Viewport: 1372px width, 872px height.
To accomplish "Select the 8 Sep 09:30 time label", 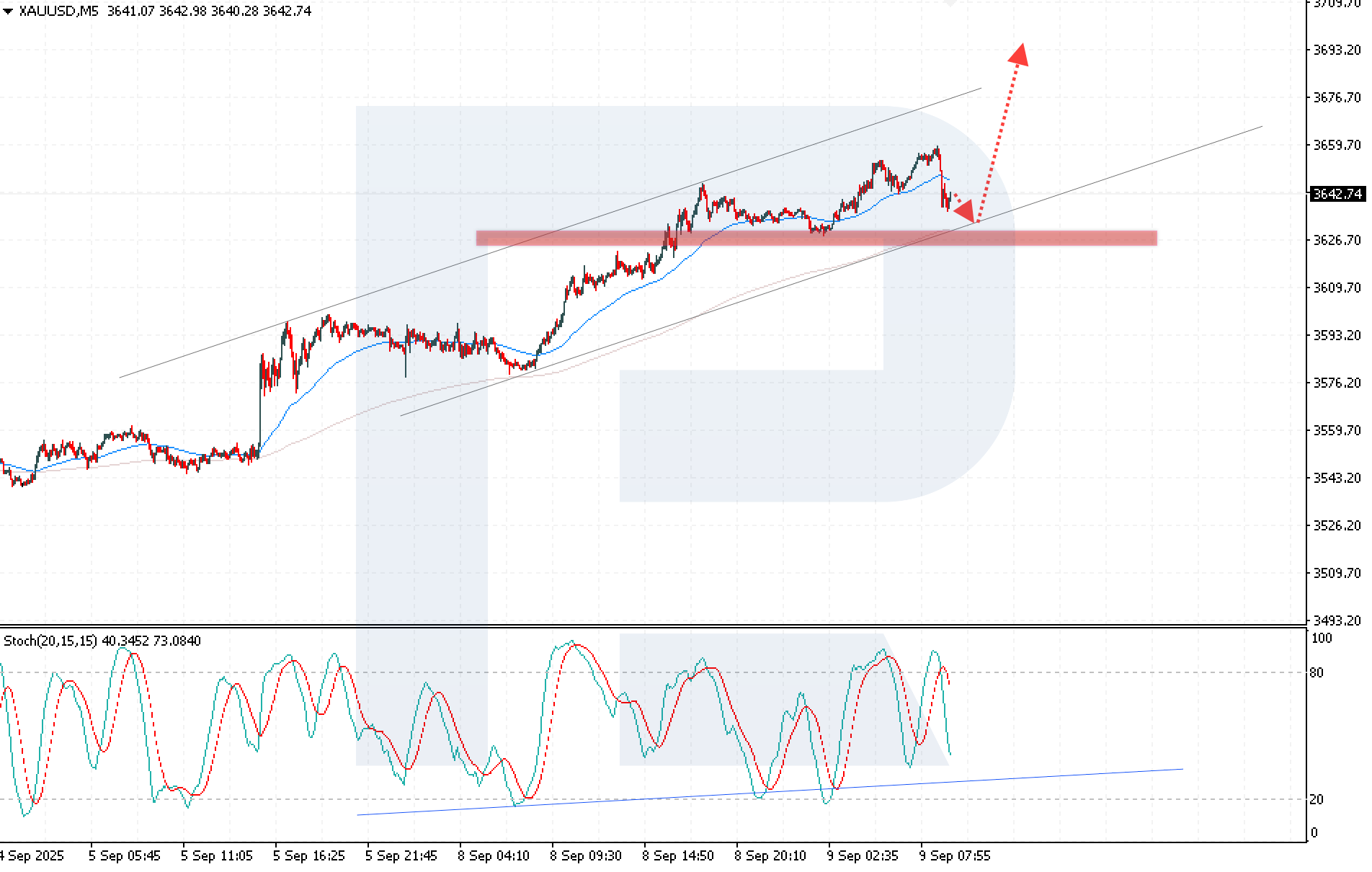I will tap(585, 855).
